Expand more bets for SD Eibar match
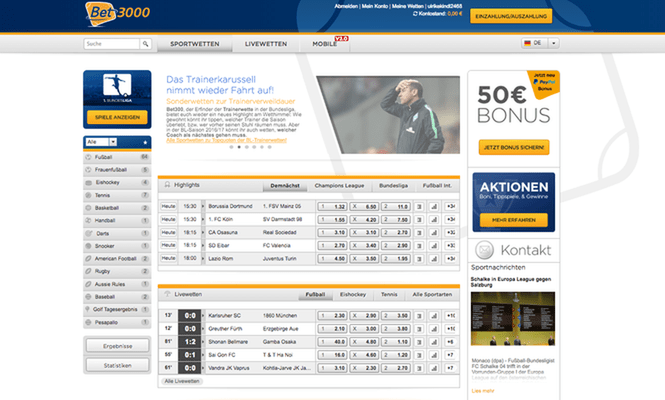This screenshot has width=665, height=400. pos(450,246)
